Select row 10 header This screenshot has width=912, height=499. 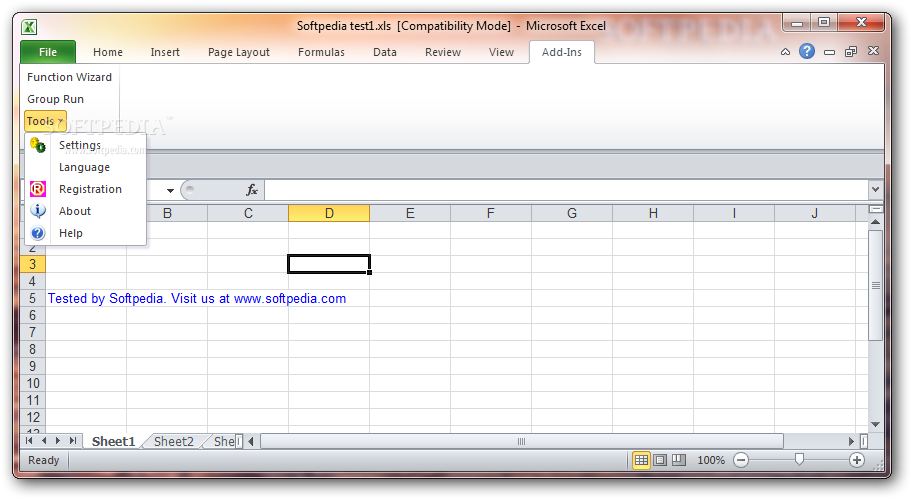click(x=33, y=383)
